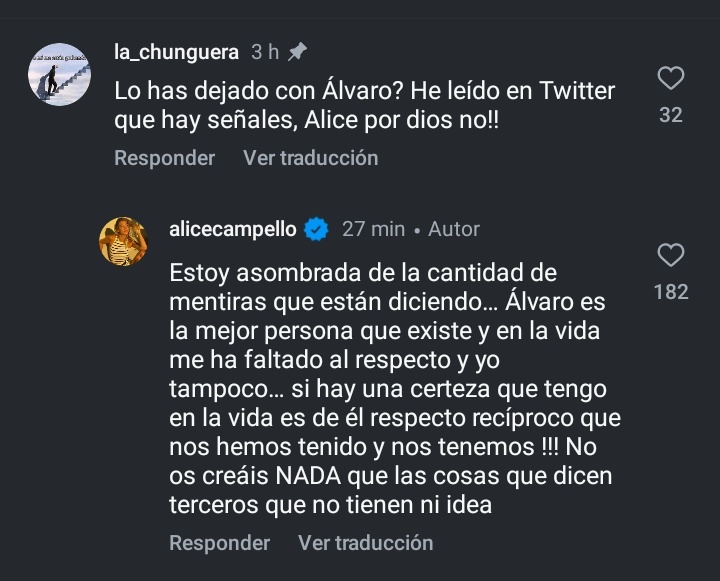Open the la_chunguera username link

click(176, 51)
